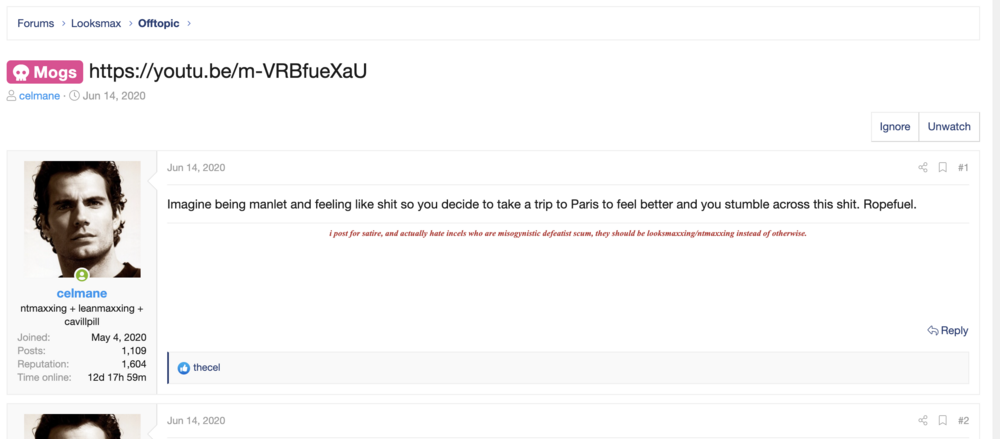Open the celmane username under the avatar

tap(82, 294)
